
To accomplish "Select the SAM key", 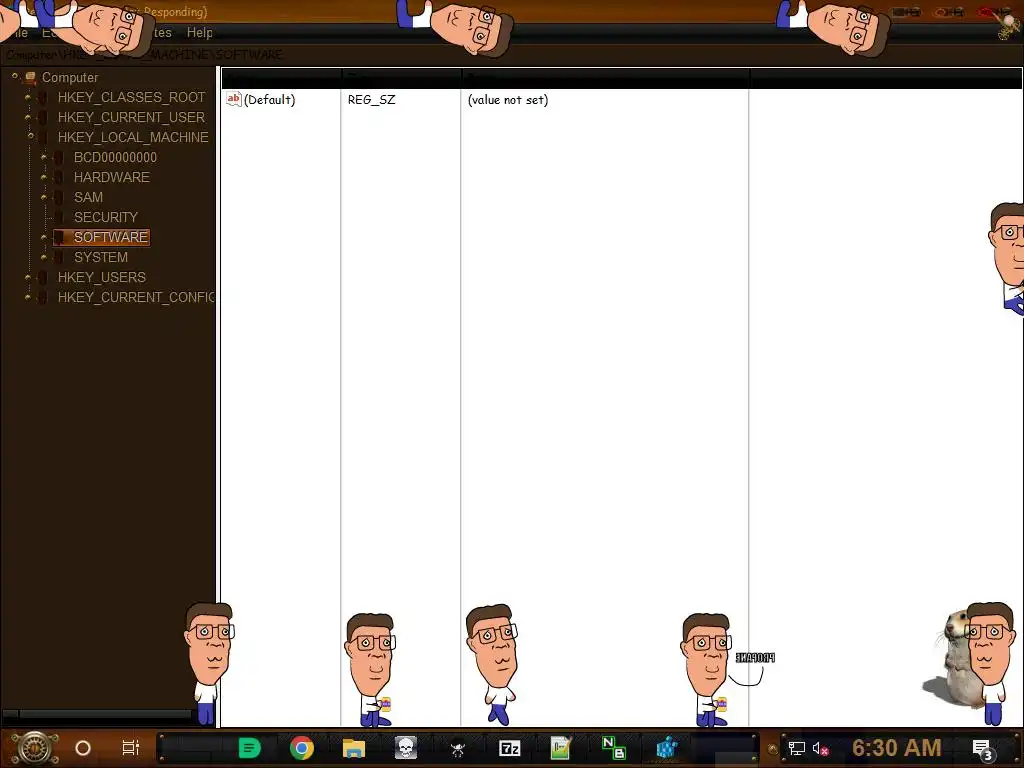I will (88, 197).
